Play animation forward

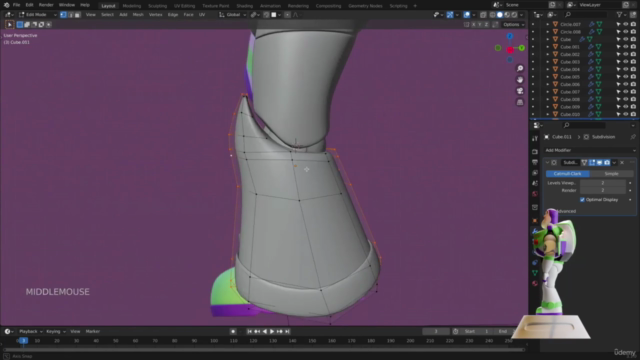point(272,331)
